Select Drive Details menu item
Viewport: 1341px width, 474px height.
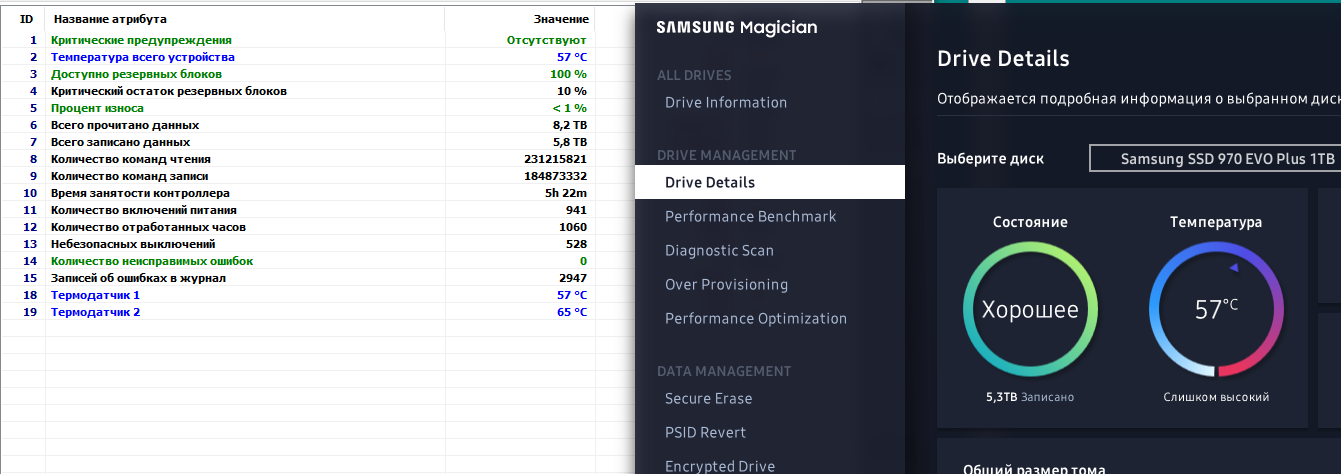point(710,182)
